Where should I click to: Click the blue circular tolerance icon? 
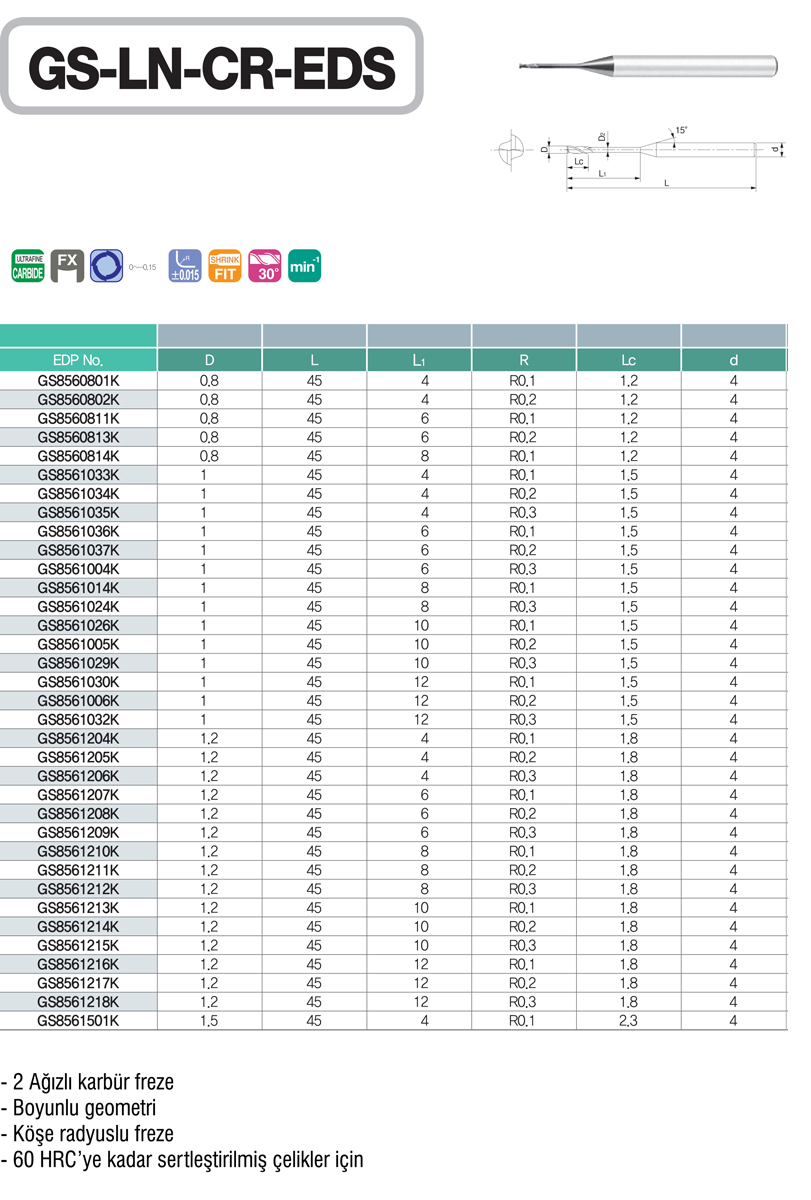pos(105,266)
